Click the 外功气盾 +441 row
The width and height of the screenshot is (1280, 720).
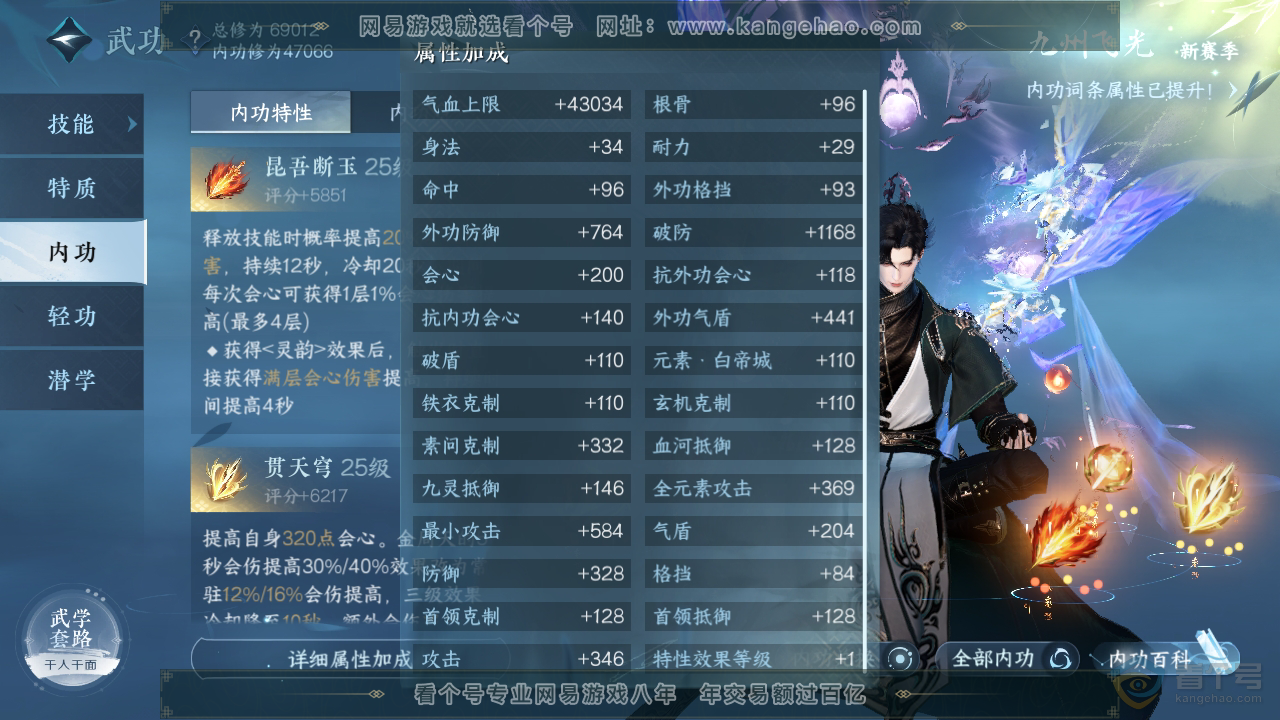754,317
